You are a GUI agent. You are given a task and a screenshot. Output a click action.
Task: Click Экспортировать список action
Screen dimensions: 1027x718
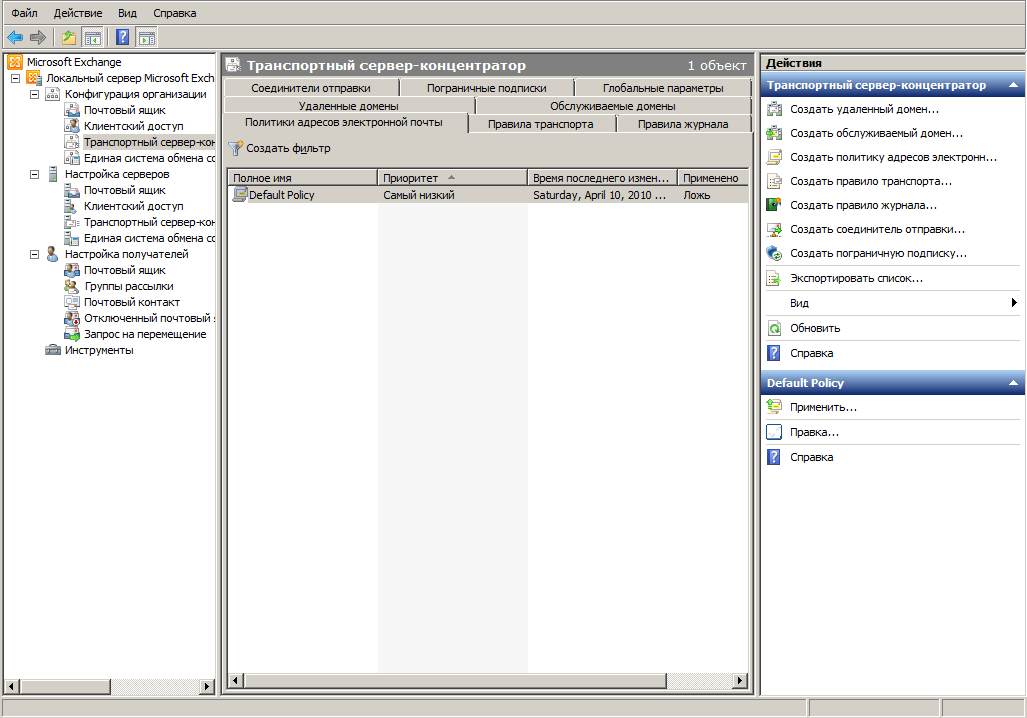[x=856, y=278]
